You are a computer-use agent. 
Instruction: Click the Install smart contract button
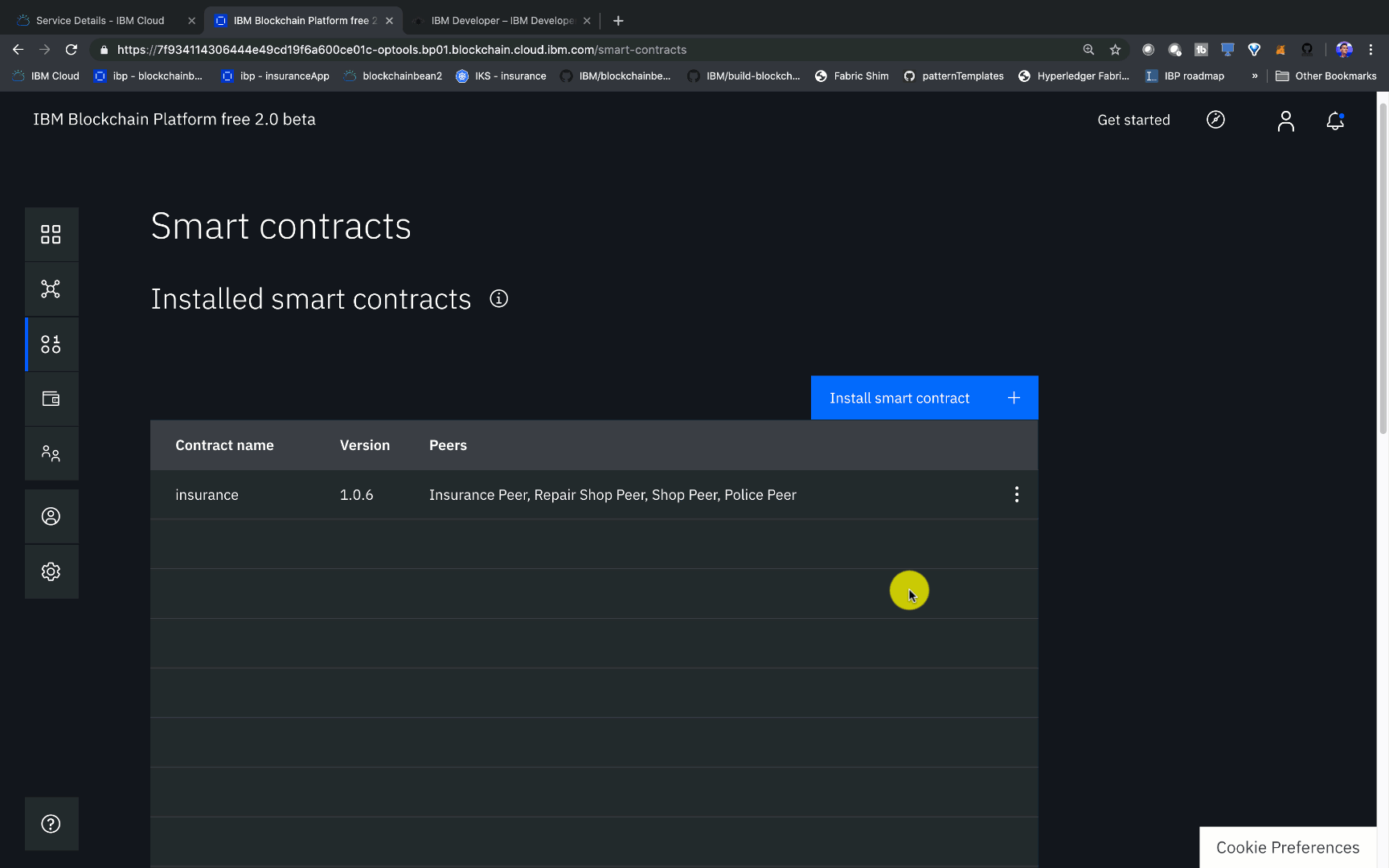click(924, 398)
